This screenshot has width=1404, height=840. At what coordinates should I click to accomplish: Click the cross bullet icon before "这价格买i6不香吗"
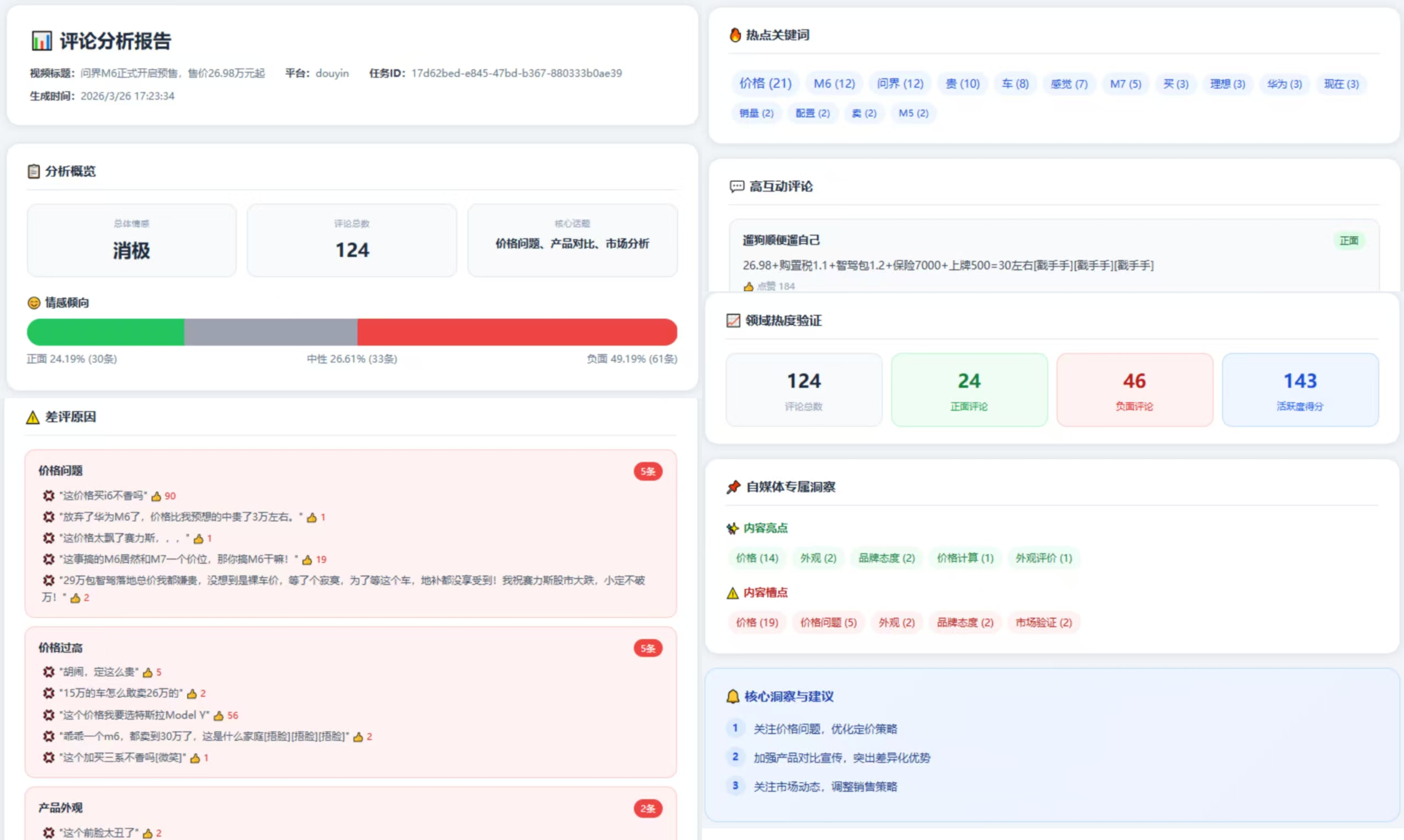[x=49, y=496]
